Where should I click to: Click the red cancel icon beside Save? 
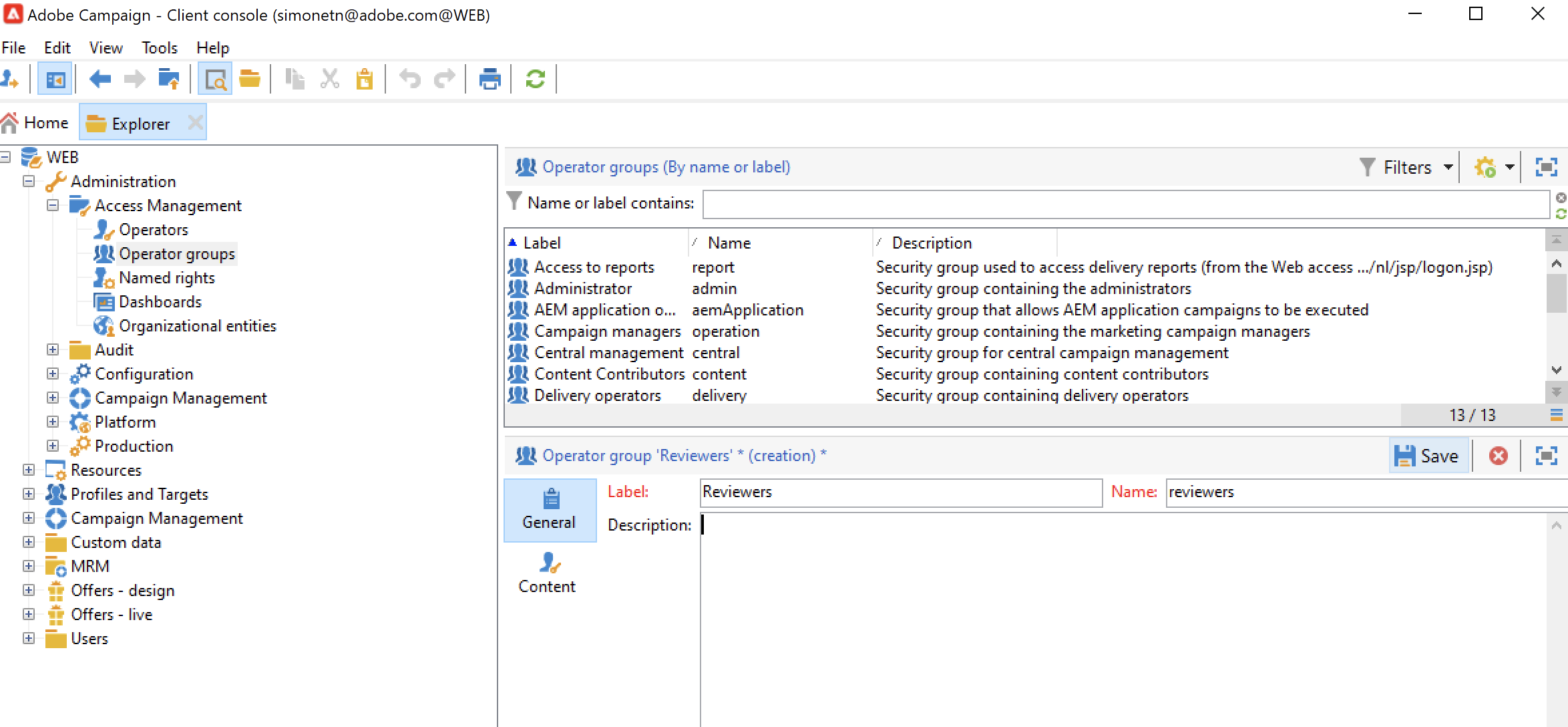click(x=1498, y=456)
